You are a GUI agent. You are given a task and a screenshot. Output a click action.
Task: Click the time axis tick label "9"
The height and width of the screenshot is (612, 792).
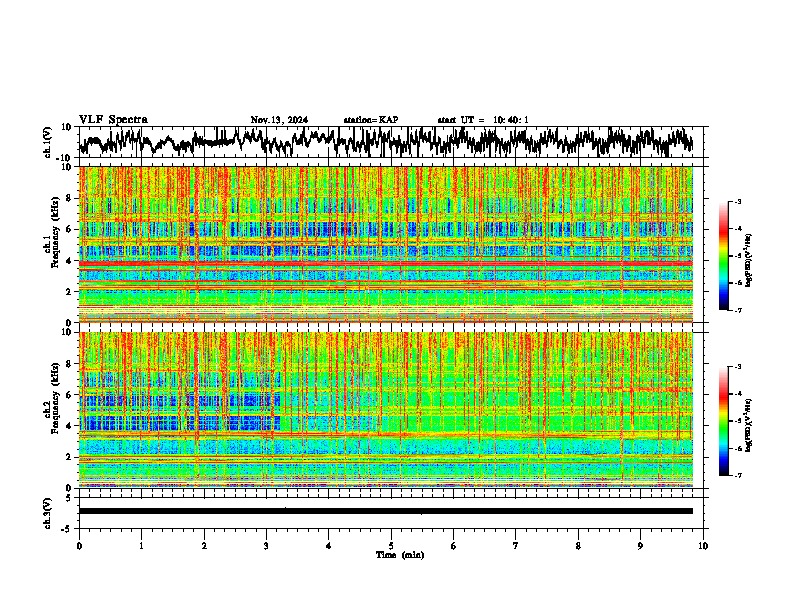click(640, 546)
